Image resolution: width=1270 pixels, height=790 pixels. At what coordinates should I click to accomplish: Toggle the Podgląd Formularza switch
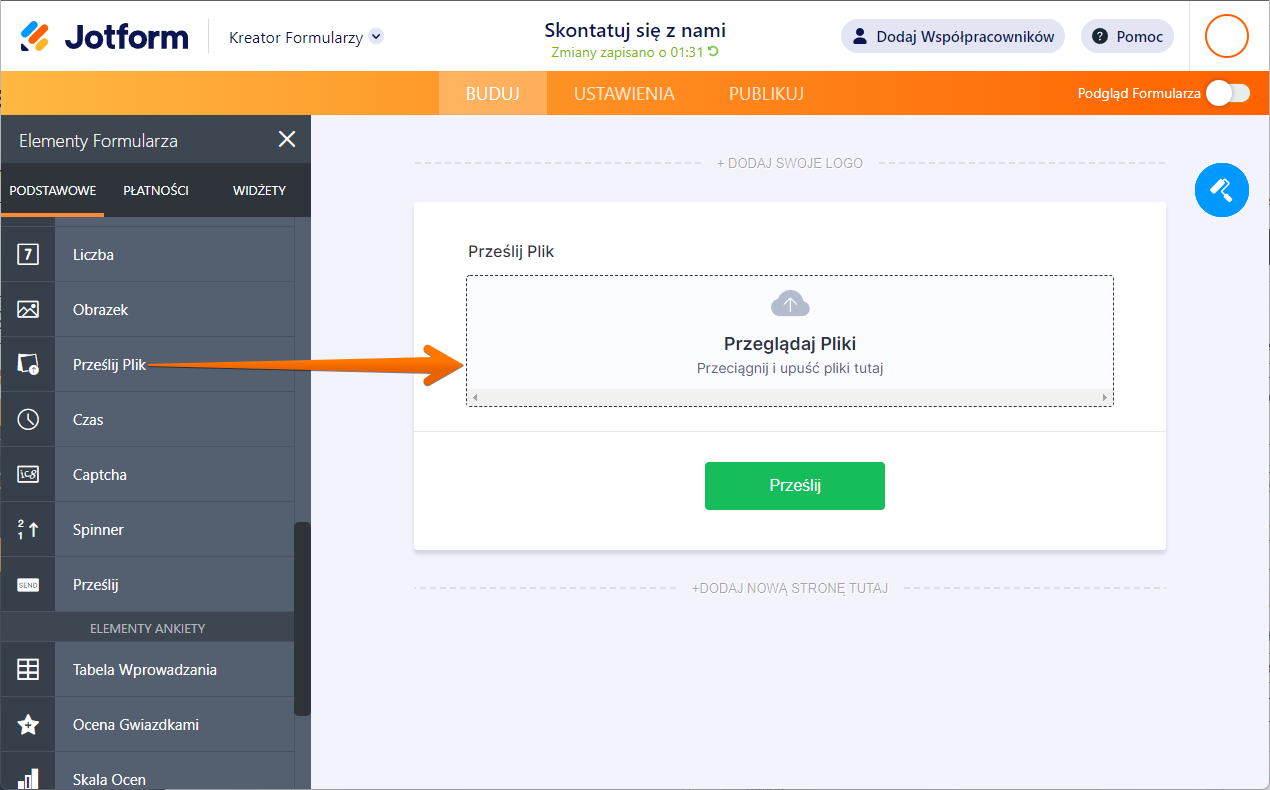[x=1227, y=94]
